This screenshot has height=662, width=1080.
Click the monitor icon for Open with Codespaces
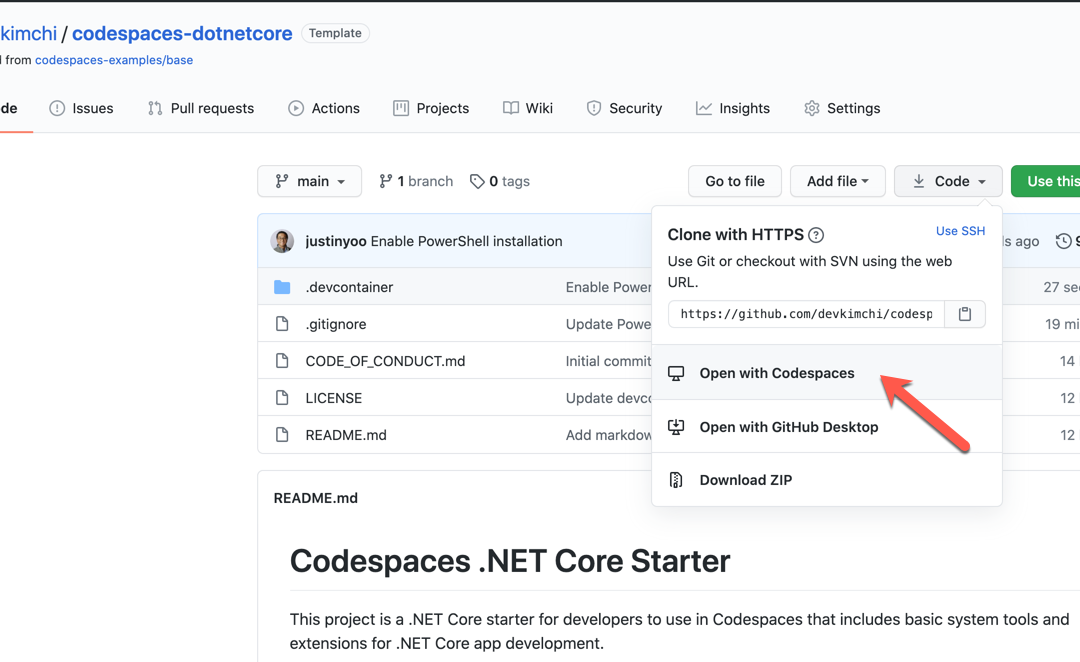pos(676,373)
